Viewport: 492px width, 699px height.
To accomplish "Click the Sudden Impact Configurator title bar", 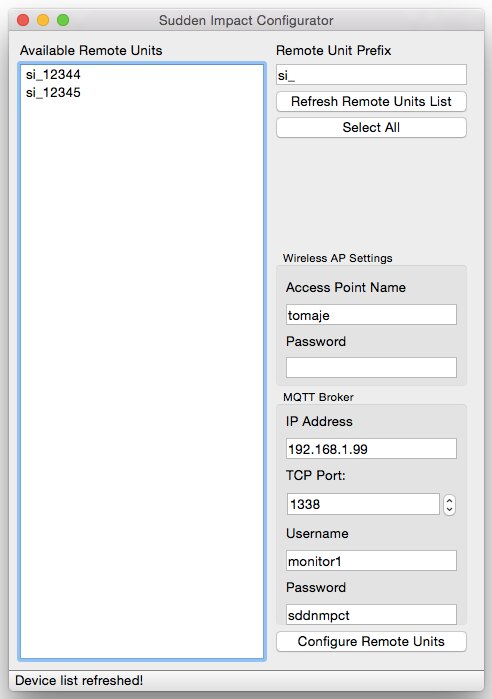I will pos(246,20).
